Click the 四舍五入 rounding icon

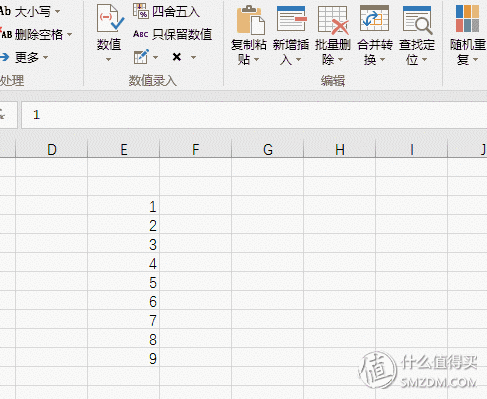click(141, 11)
